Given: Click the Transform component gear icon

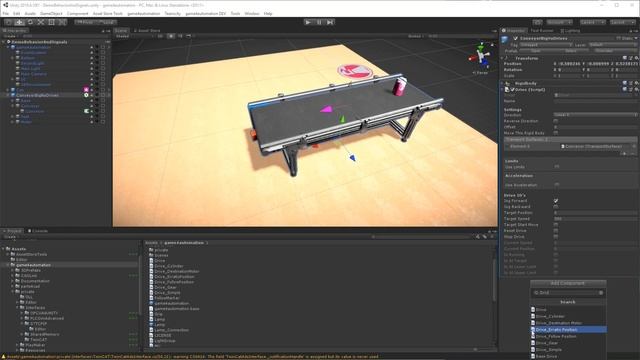Looking at the screenshot, I should (636, 58).
